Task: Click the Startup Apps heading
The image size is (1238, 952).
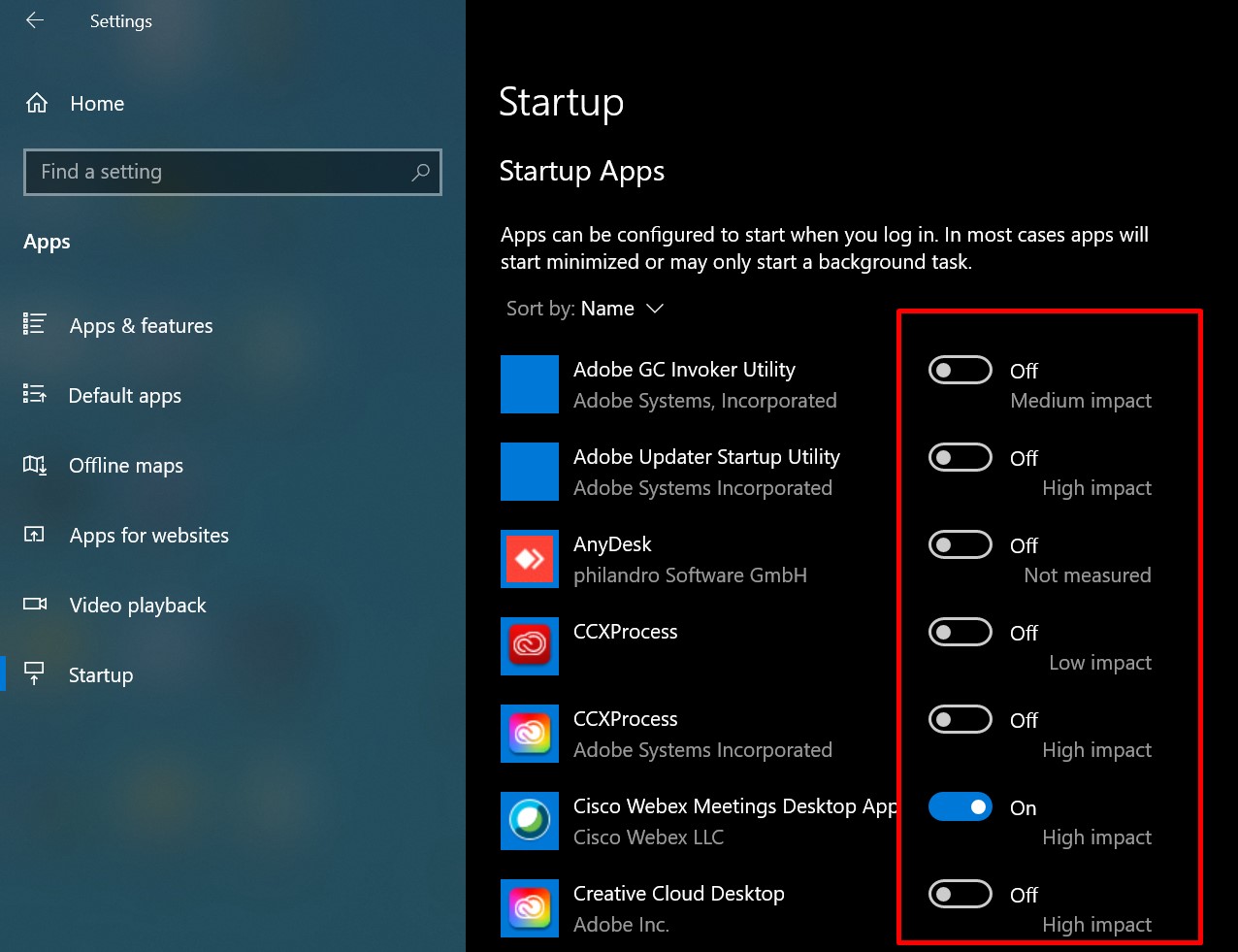Action: pos(582,171)
